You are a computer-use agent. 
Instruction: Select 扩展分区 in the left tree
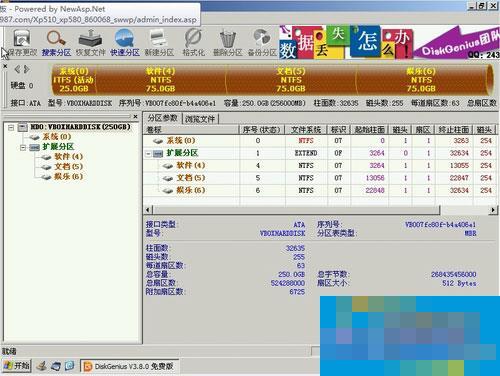tap(58, 147)
